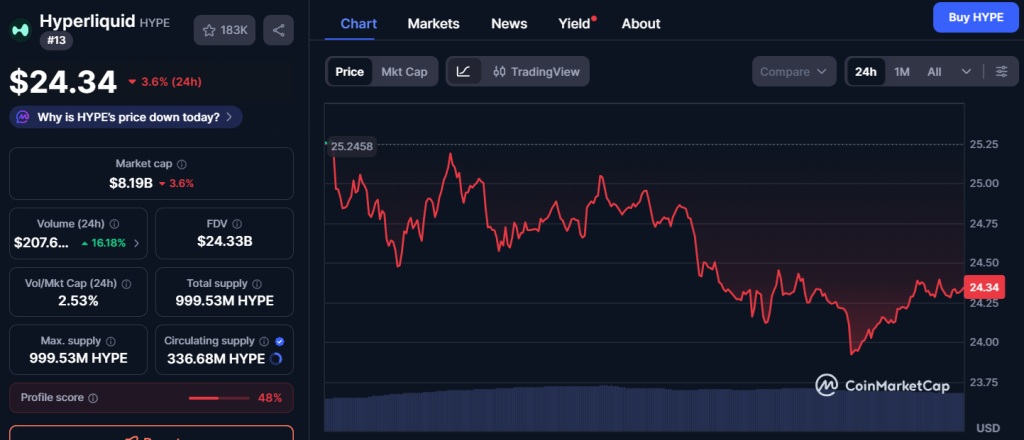Open the Markets tab

pyautogui.click(x=433, y=23)
